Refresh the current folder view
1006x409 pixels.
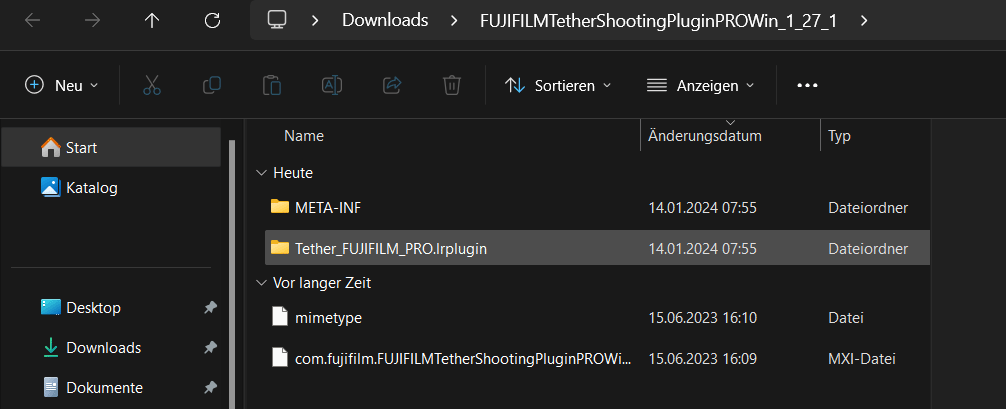[x=212, y=20]
